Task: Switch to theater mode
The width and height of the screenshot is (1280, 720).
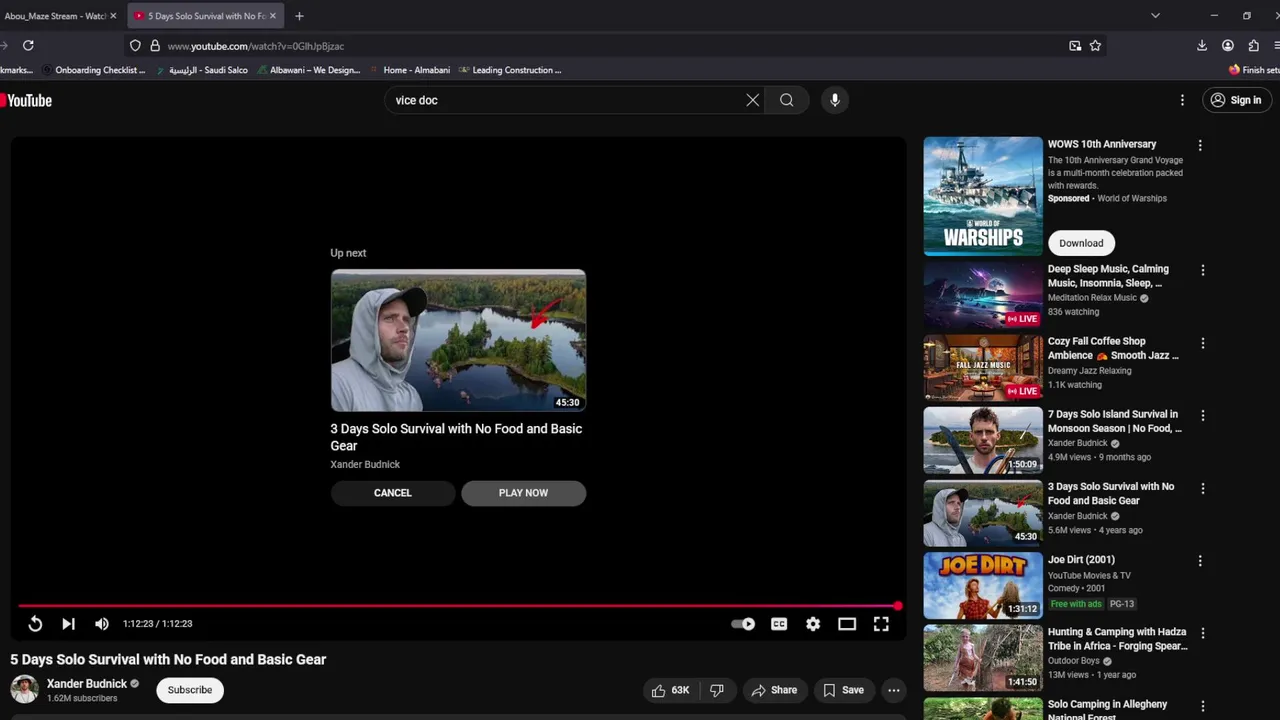Action: (847, 624)
